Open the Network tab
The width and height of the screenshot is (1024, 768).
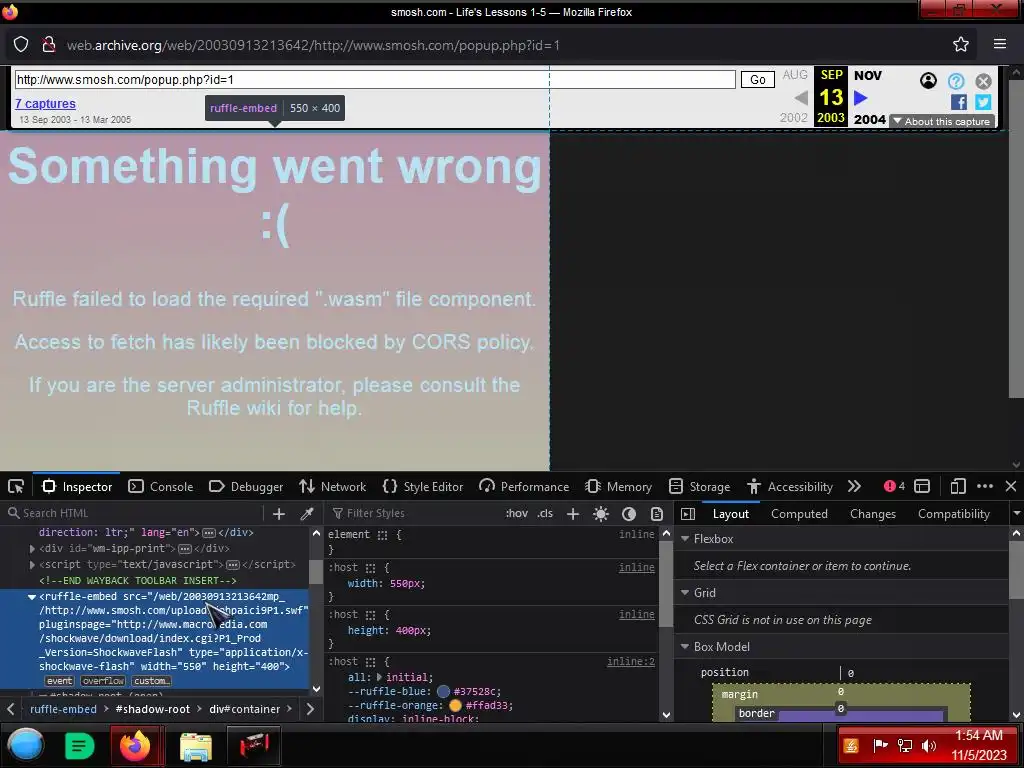pyautogui.click(x=332, y=487)
